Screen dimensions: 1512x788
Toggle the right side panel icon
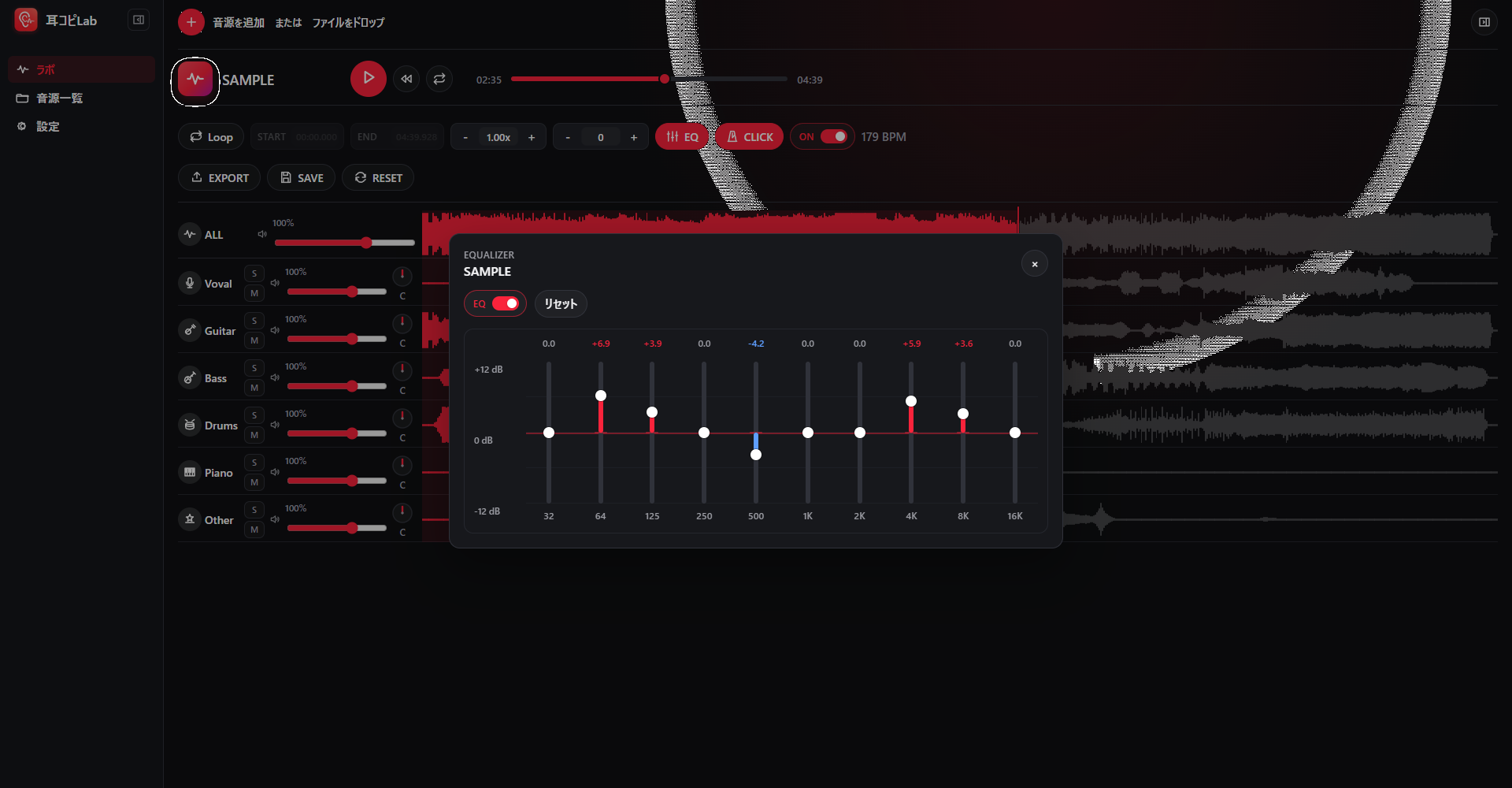click(1484, 22)
